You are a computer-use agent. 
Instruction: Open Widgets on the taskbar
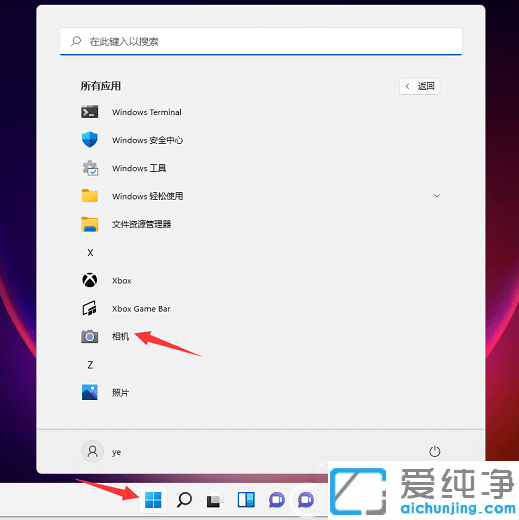[246, 500]
